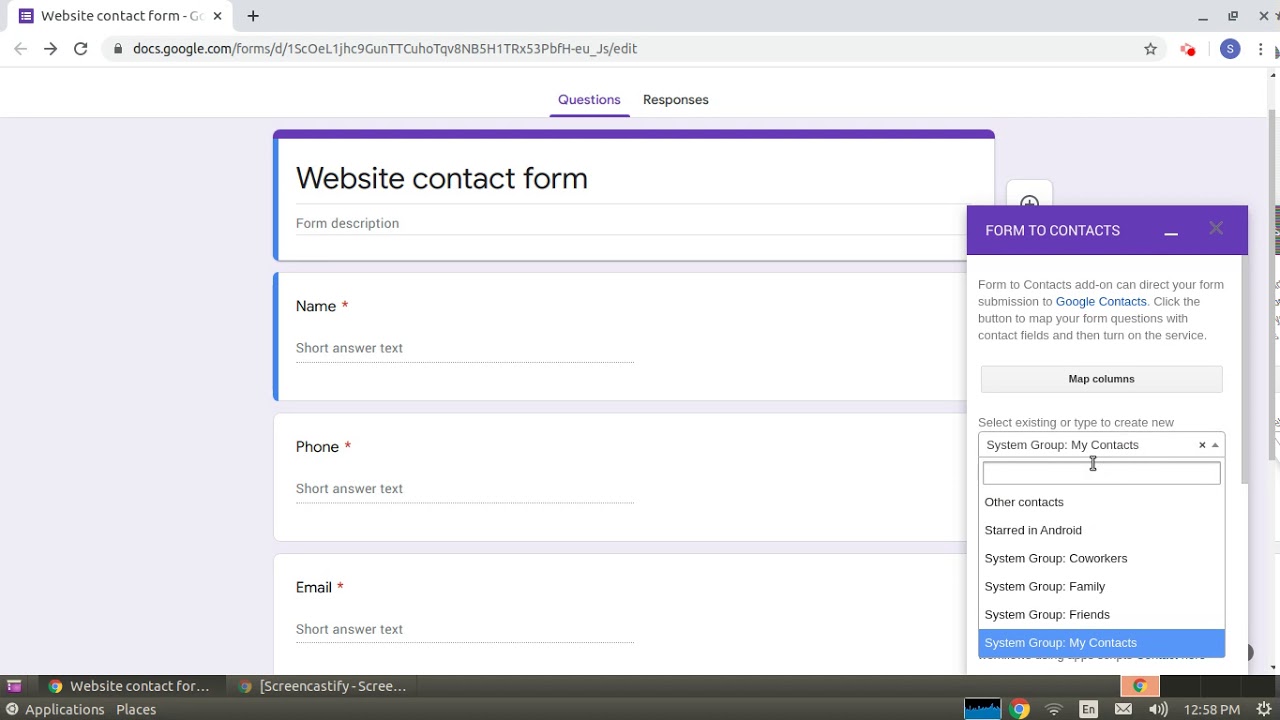Image resolution: width=1280 pixels, height=720 pixels.
Task: Switch to the Responses tab
Action: pos(676,100)
